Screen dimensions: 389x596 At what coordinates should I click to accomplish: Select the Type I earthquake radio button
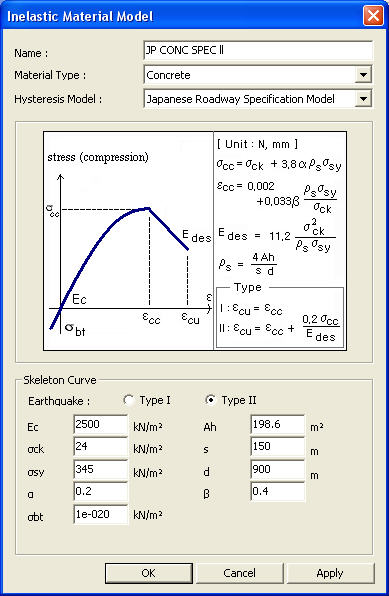(x=129, y=400)
